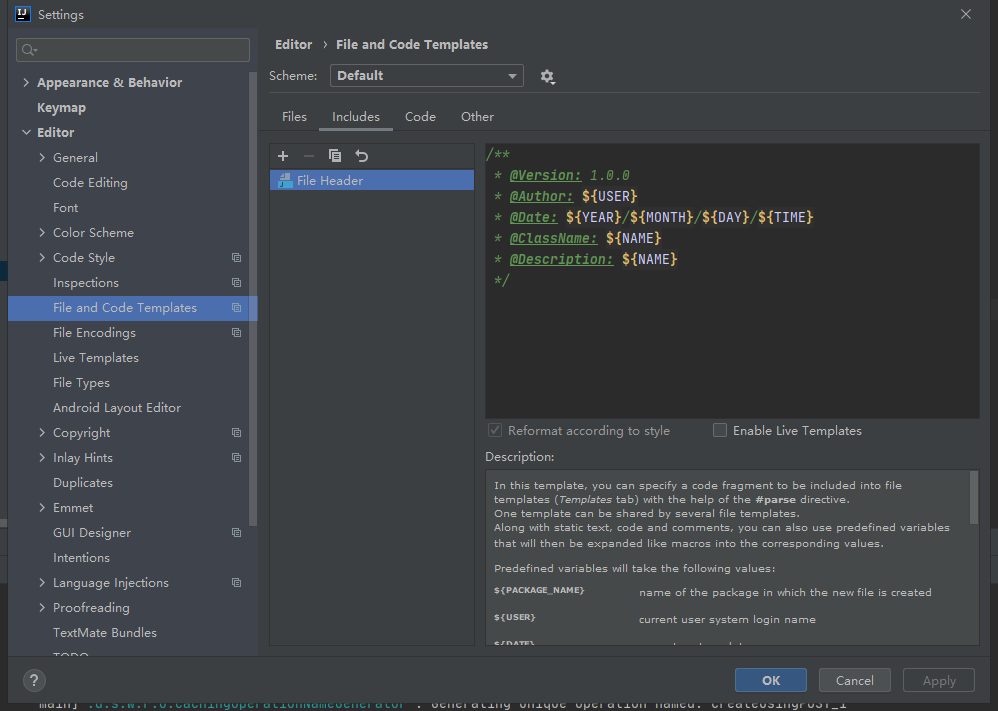Expand the Appearance & Behavior section

point(26,83)
